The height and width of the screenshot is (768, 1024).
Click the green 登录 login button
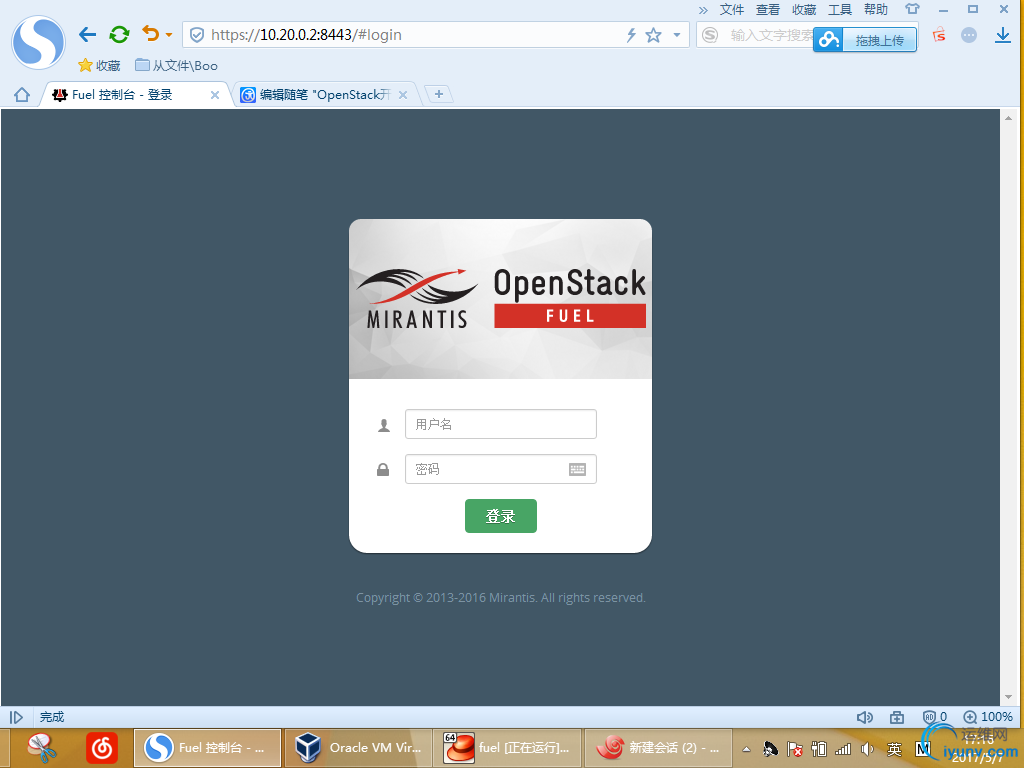click(500, 516)
